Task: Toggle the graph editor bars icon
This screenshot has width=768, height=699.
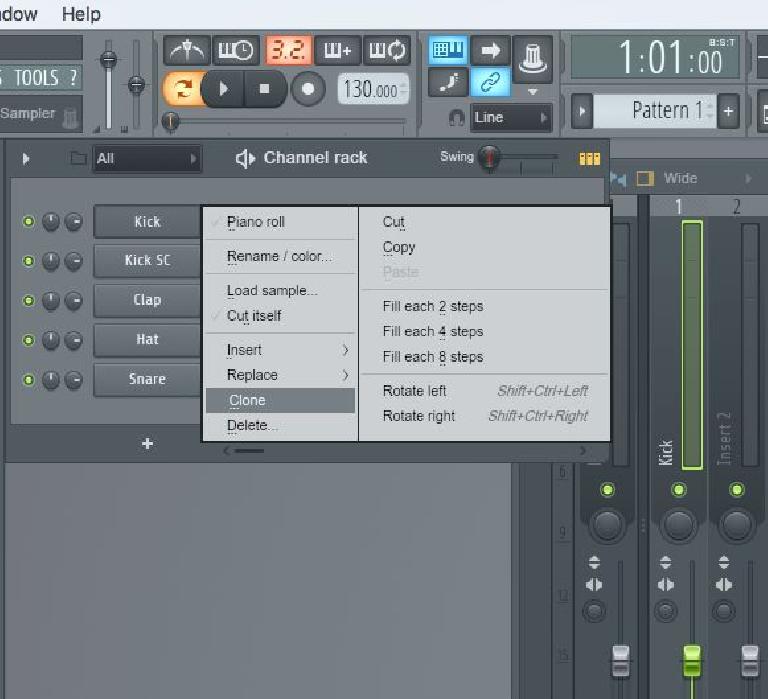Action: tap(590, 159)
